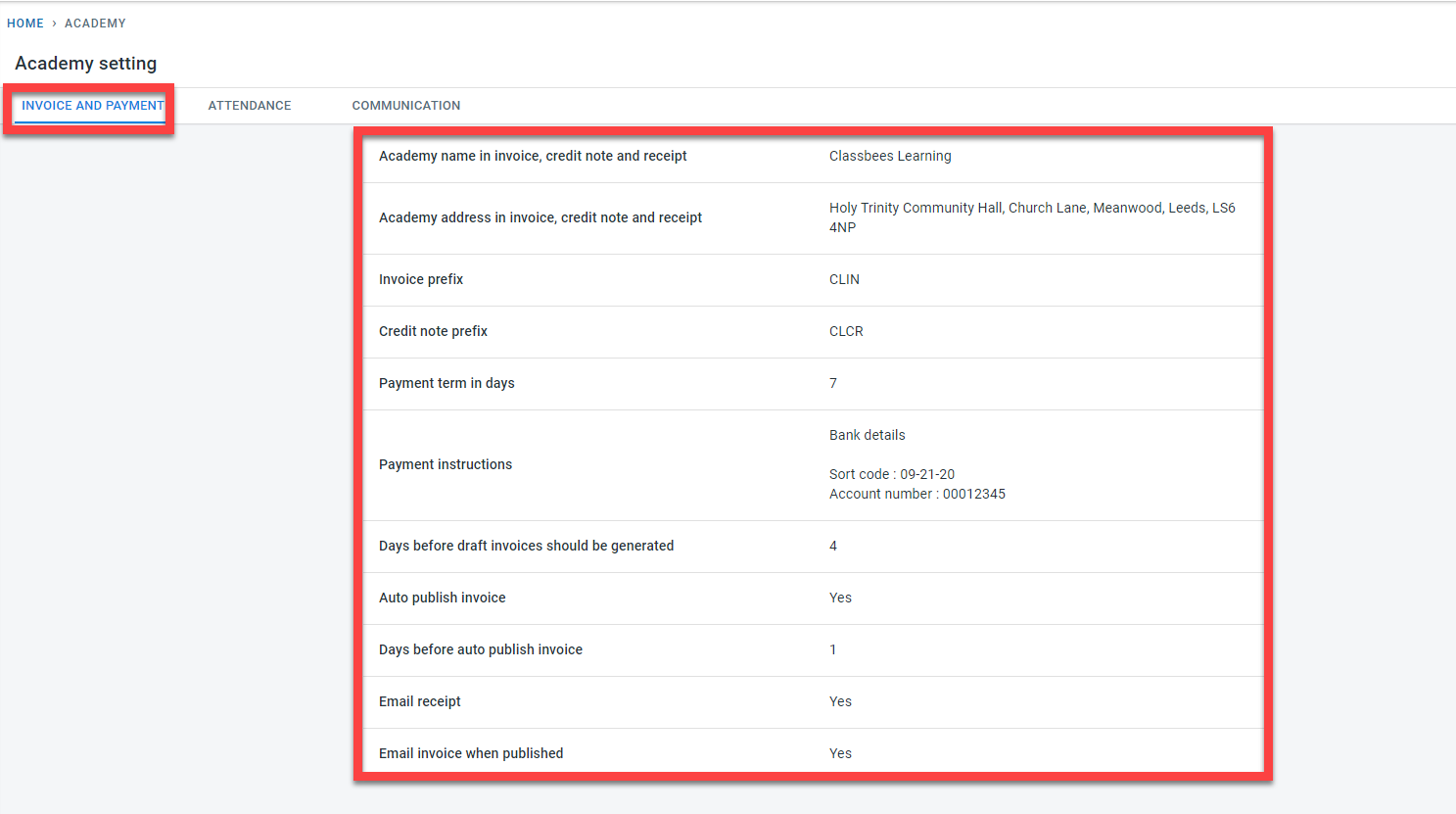Go to Home via breadcrumb
Image resolution: width=1456 pixels, height=814 pixels.
[x=25, y=24]
